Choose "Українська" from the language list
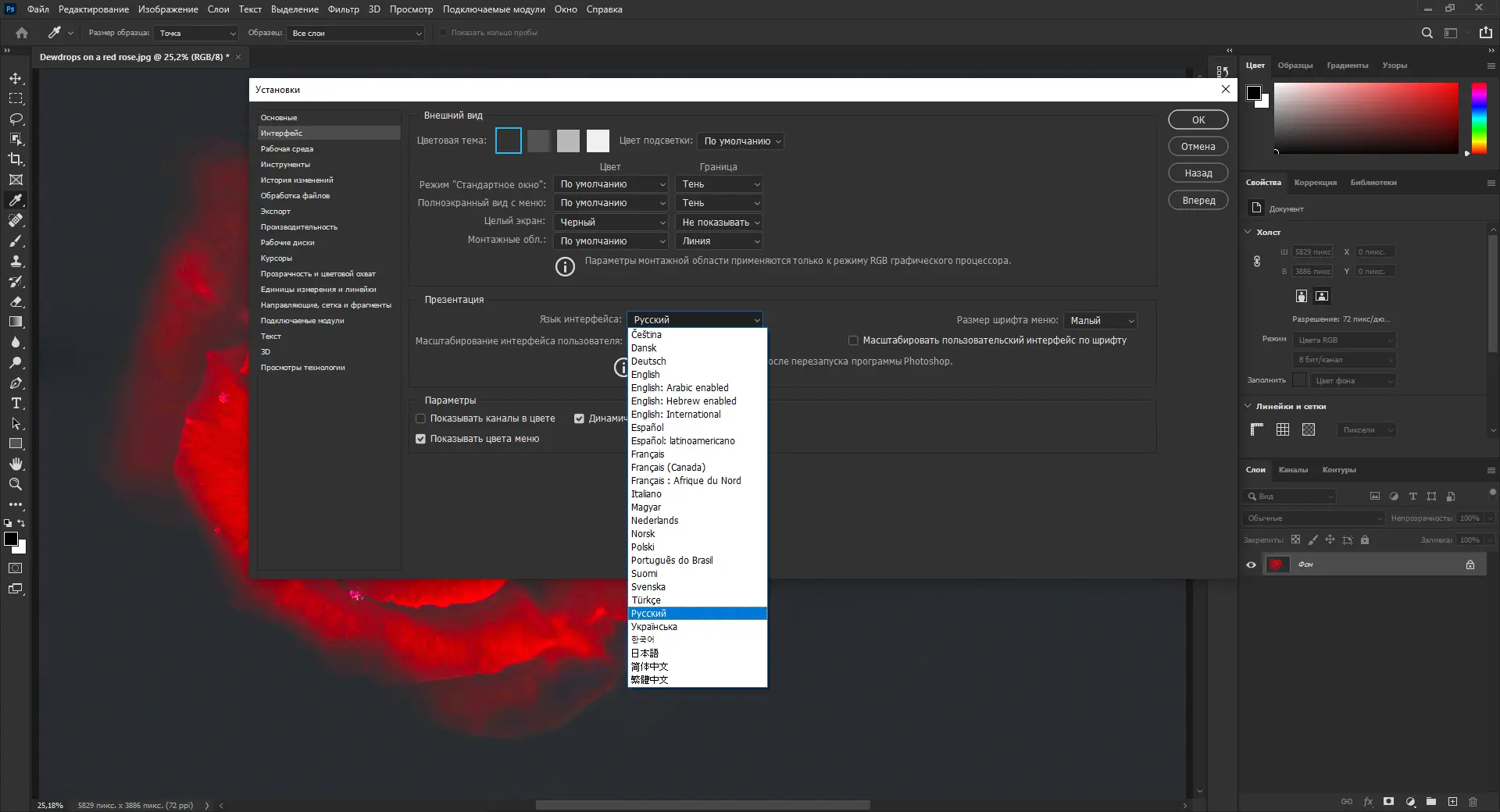The image size is (1500, 812). pyautogui.click(x=698, y=627)
